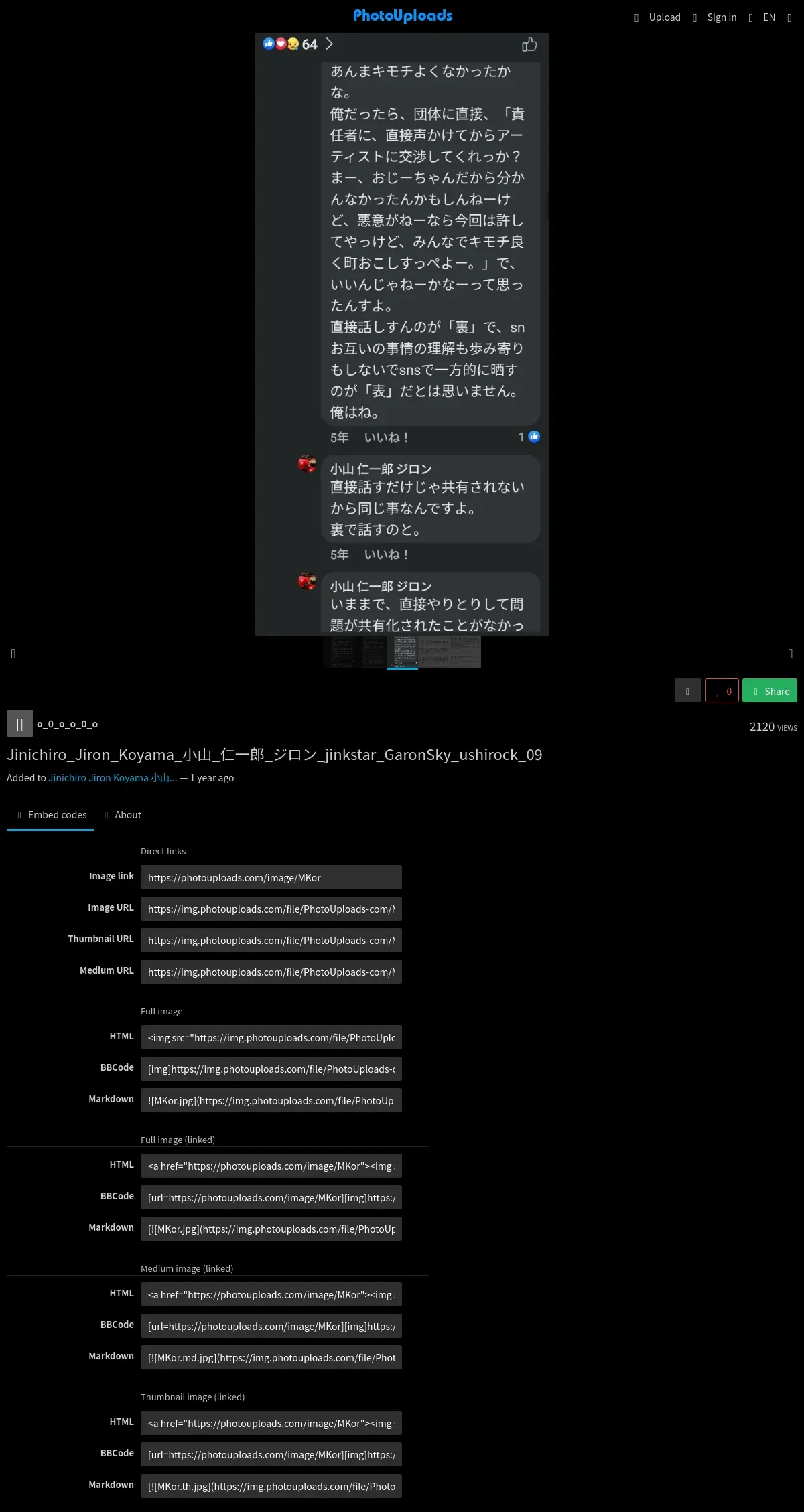Click the Upload link in the header

pyautogui.click(x=665, y=17)
